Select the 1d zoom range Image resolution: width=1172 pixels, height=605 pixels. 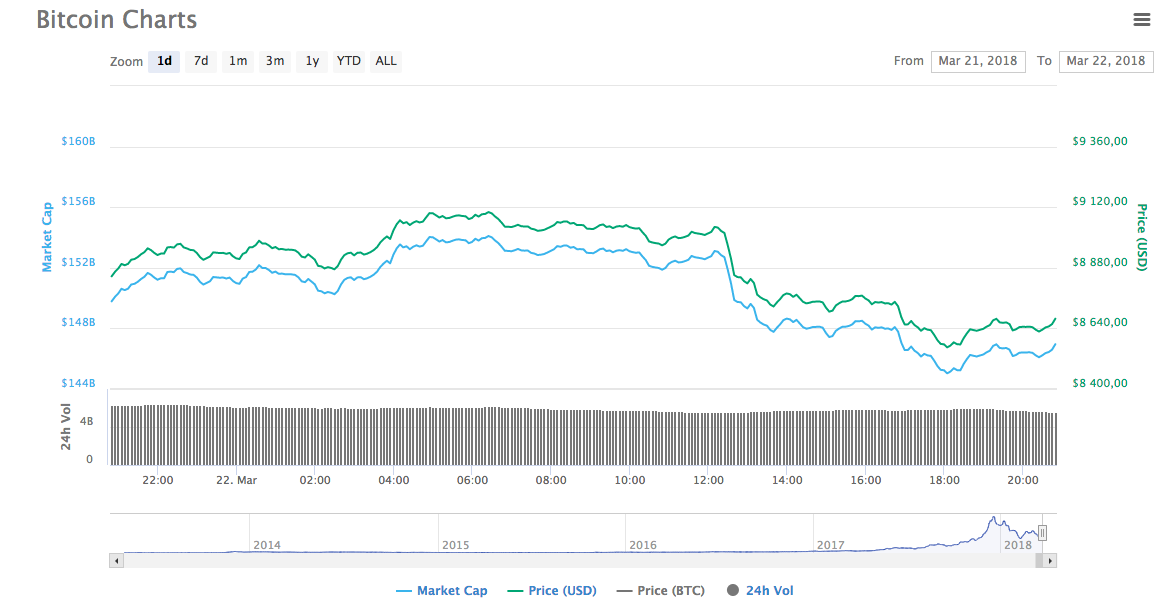pos(163,61)
